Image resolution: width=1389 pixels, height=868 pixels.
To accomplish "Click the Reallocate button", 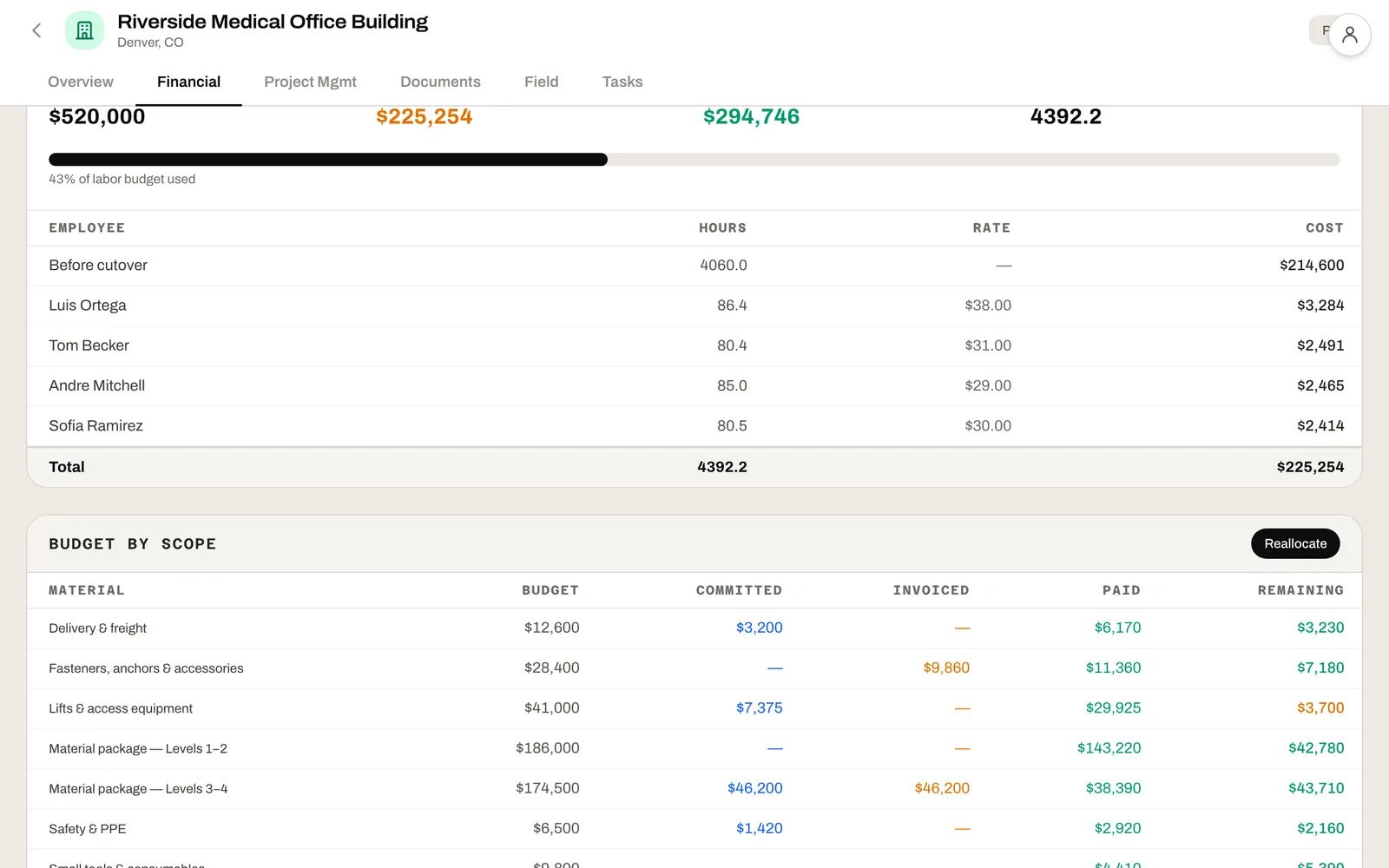I will coord(1295,543).
